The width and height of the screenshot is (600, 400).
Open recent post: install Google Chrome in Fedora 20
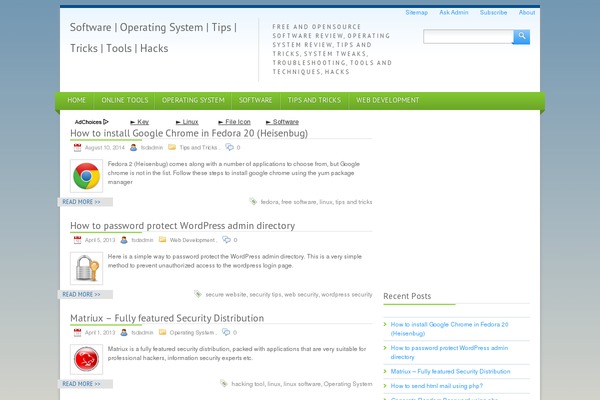coord(449,329)
